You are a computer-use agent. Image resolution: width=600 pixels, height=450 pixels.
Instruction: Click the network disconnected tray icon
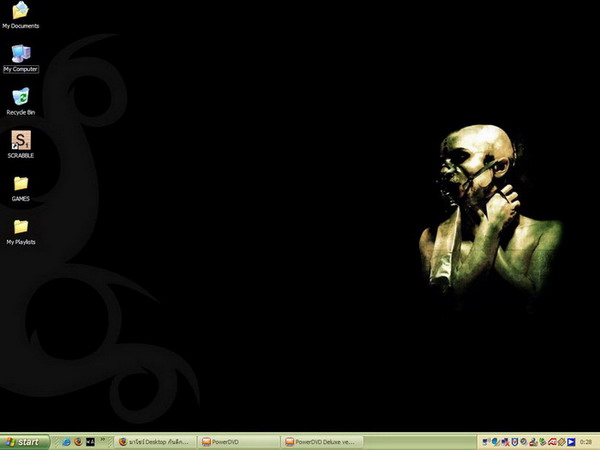coord(505,442)
